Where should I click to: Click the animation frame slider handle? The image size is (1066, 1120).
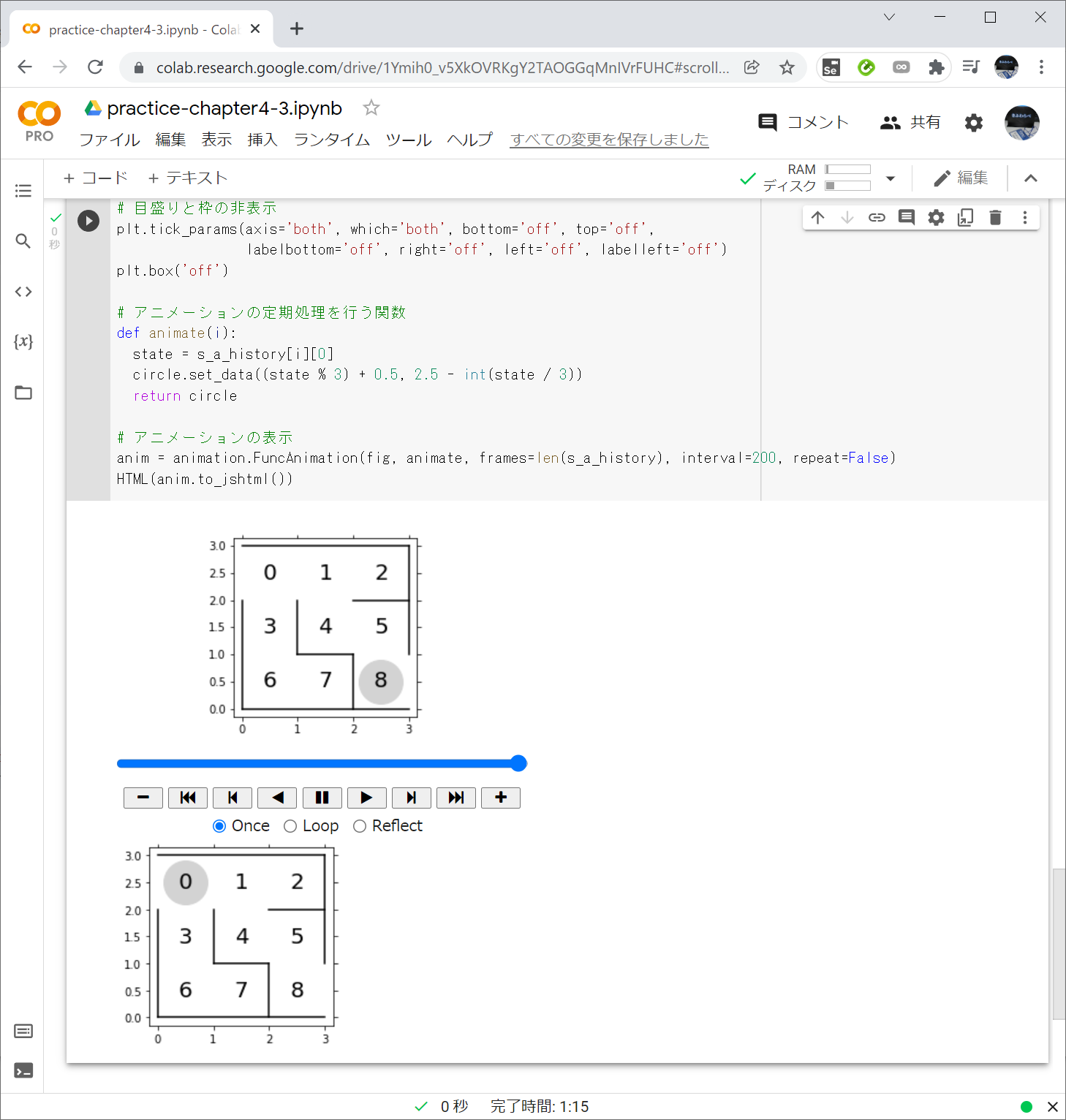pyautogui.click(x=519, y=763)
